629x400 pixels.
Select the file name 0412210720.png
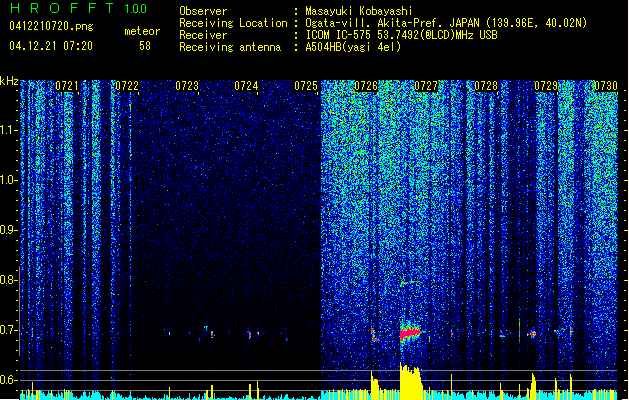coord(51,26)
